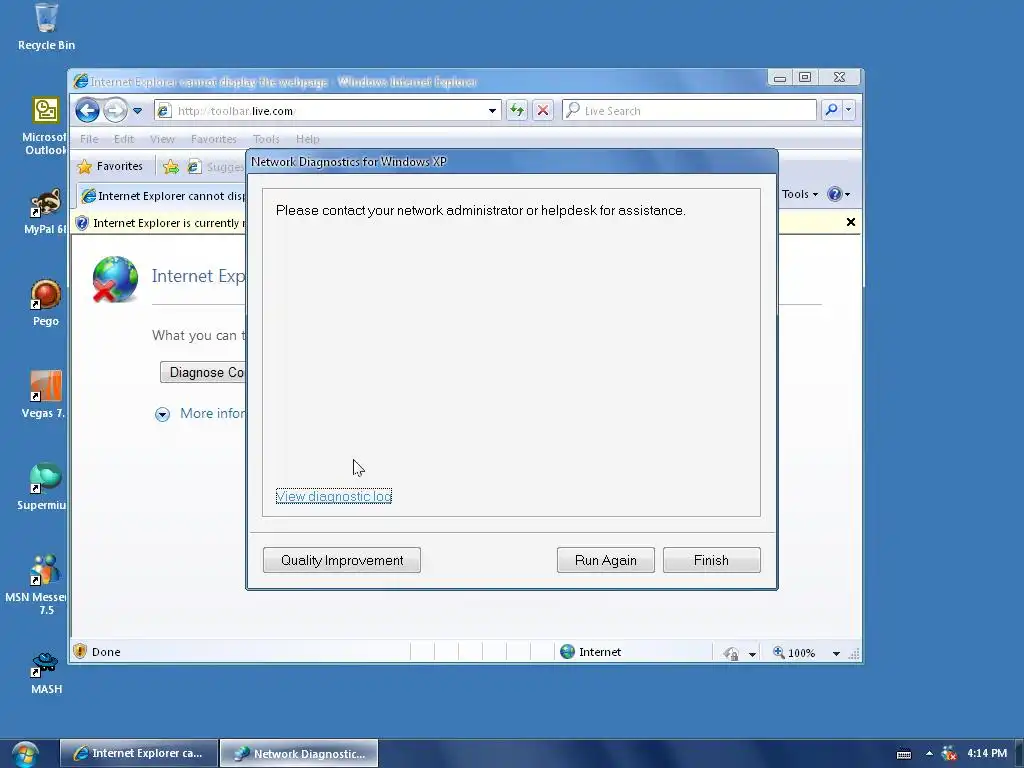Viewport: 1024px width, 768px height.
Task: Open the Favorites menu in menu bar
Action: coord(214,139)
